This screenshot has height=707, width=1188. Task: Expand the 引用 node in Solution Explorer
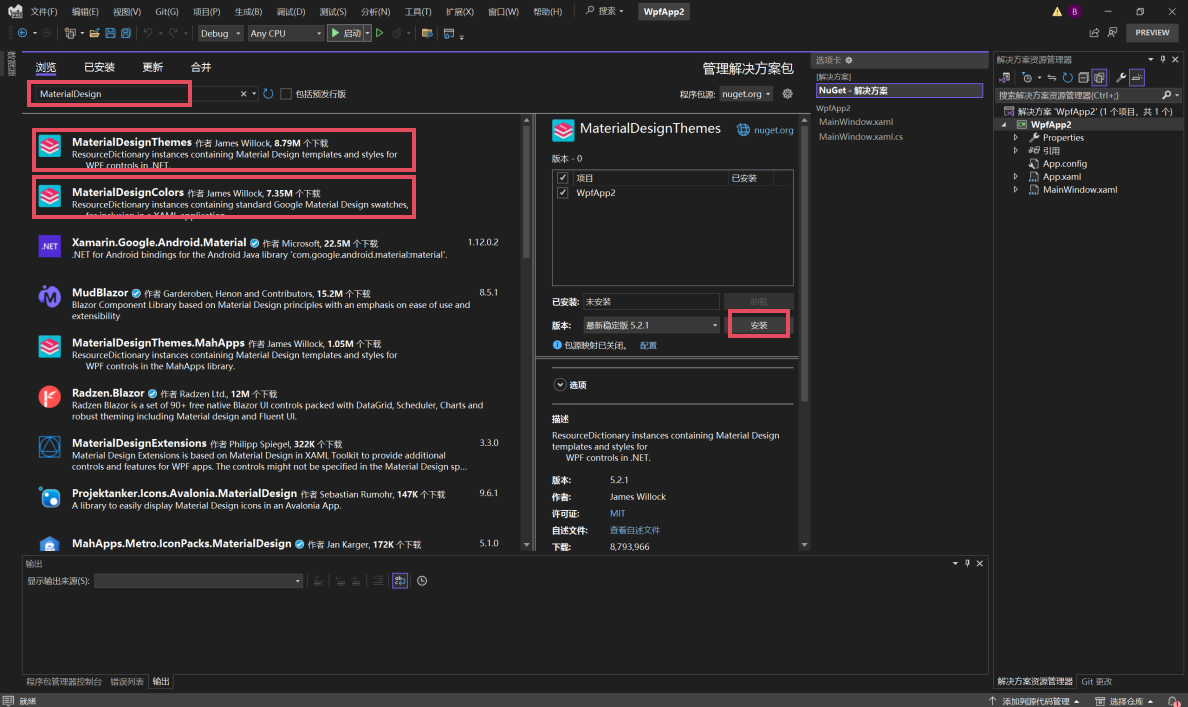pos(1016,151)
